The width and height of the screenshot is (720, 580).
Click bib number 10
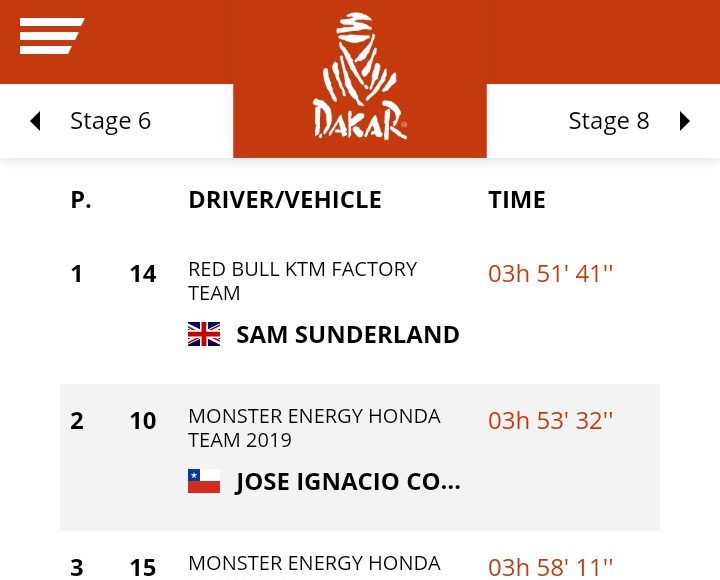pos(143,421)
